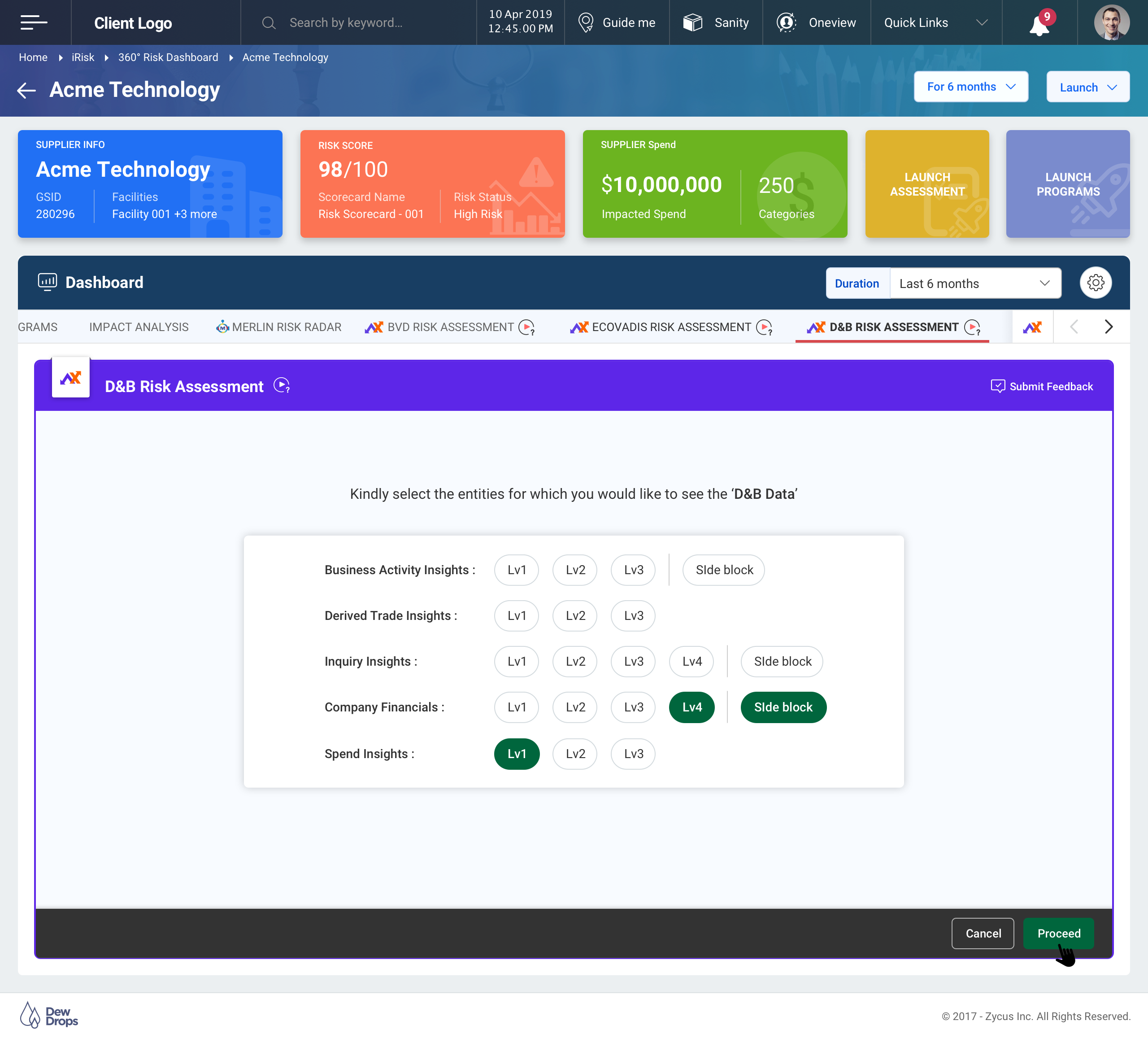Screen dimensions: 1148x1038
Task: Click the Sanity box icon
Action: [x=692, y=23]
